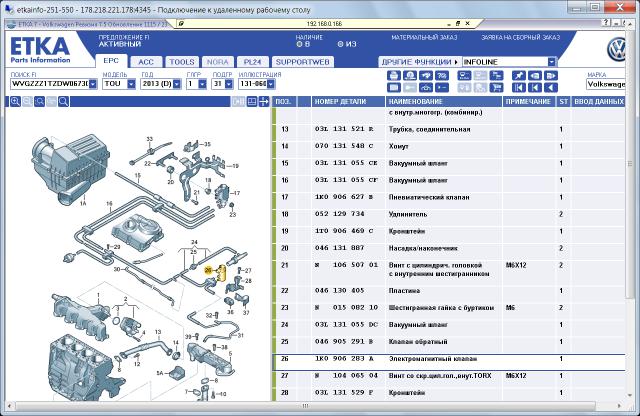
Task: Click the bar-and-left-arrow previous icon
Action: (x=535, y=87)
